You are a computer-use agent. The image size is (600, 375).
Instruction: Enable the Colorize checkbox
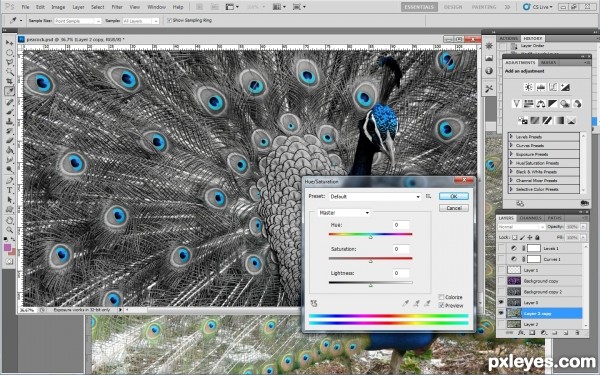point(441,297)
